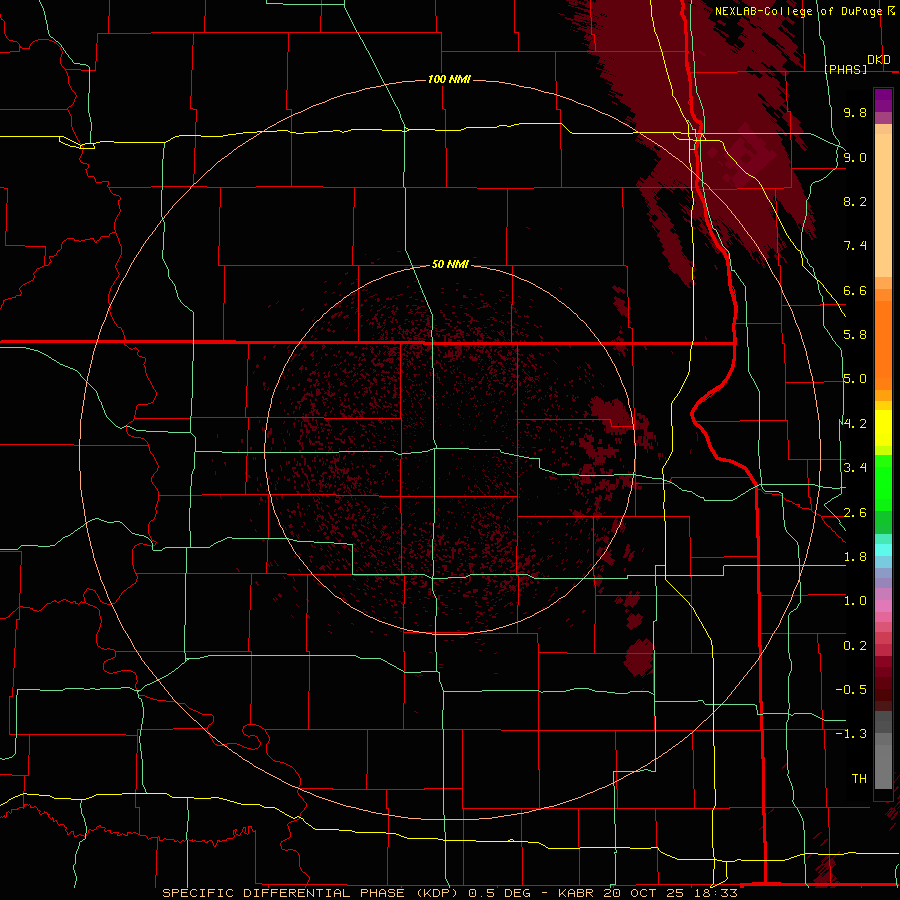Pick the orange segment of the color scale

pos(883,346)
